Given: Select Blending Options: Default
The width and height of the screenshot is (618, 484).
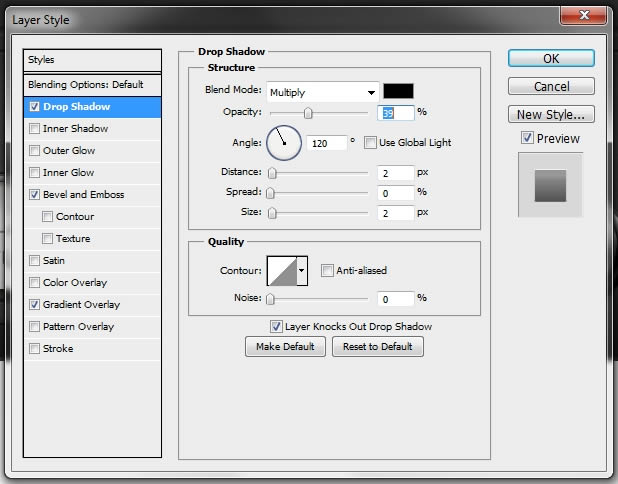Looking at the screenshot, I should point(92,85).
